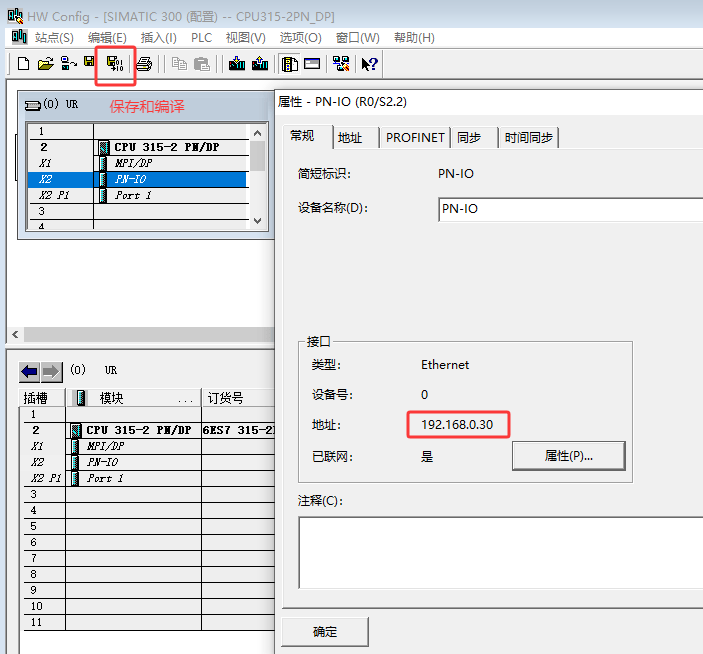
Task: Click the rack vertical scrollbar thumb
Action: pyautogui.click(x=257, y=156)
